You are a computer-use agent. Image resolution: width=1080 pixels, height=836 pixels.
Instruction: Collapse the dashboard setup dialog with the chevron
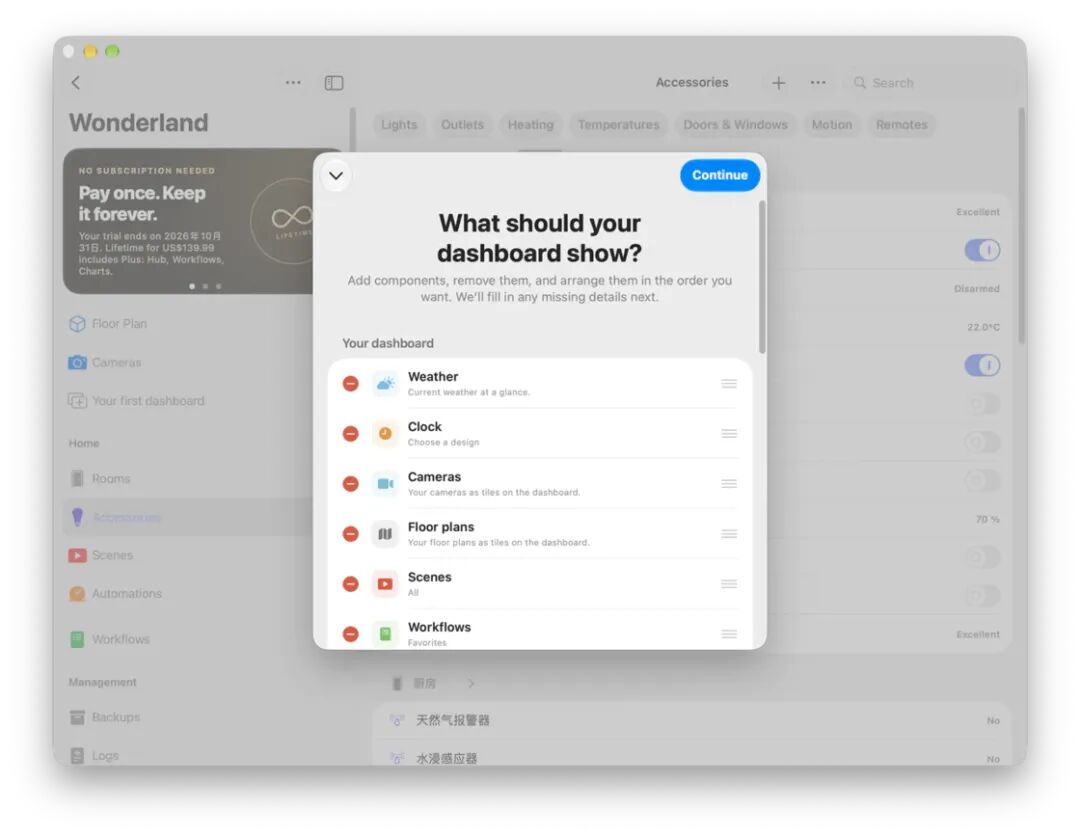pyautogui.click(x=335, y=176)
